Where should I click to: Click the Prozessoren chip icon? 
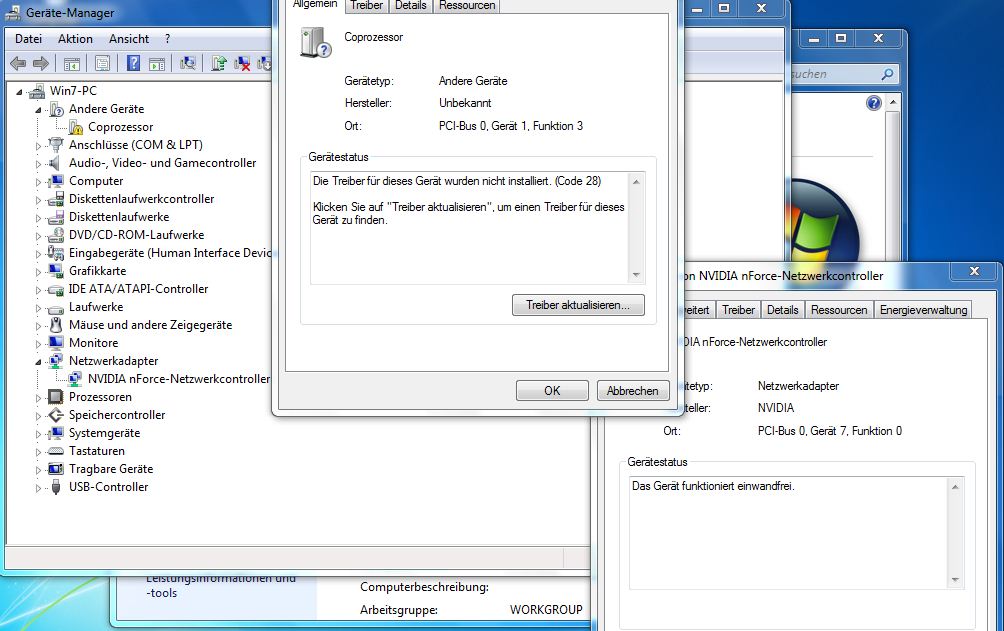click(56, 397)
